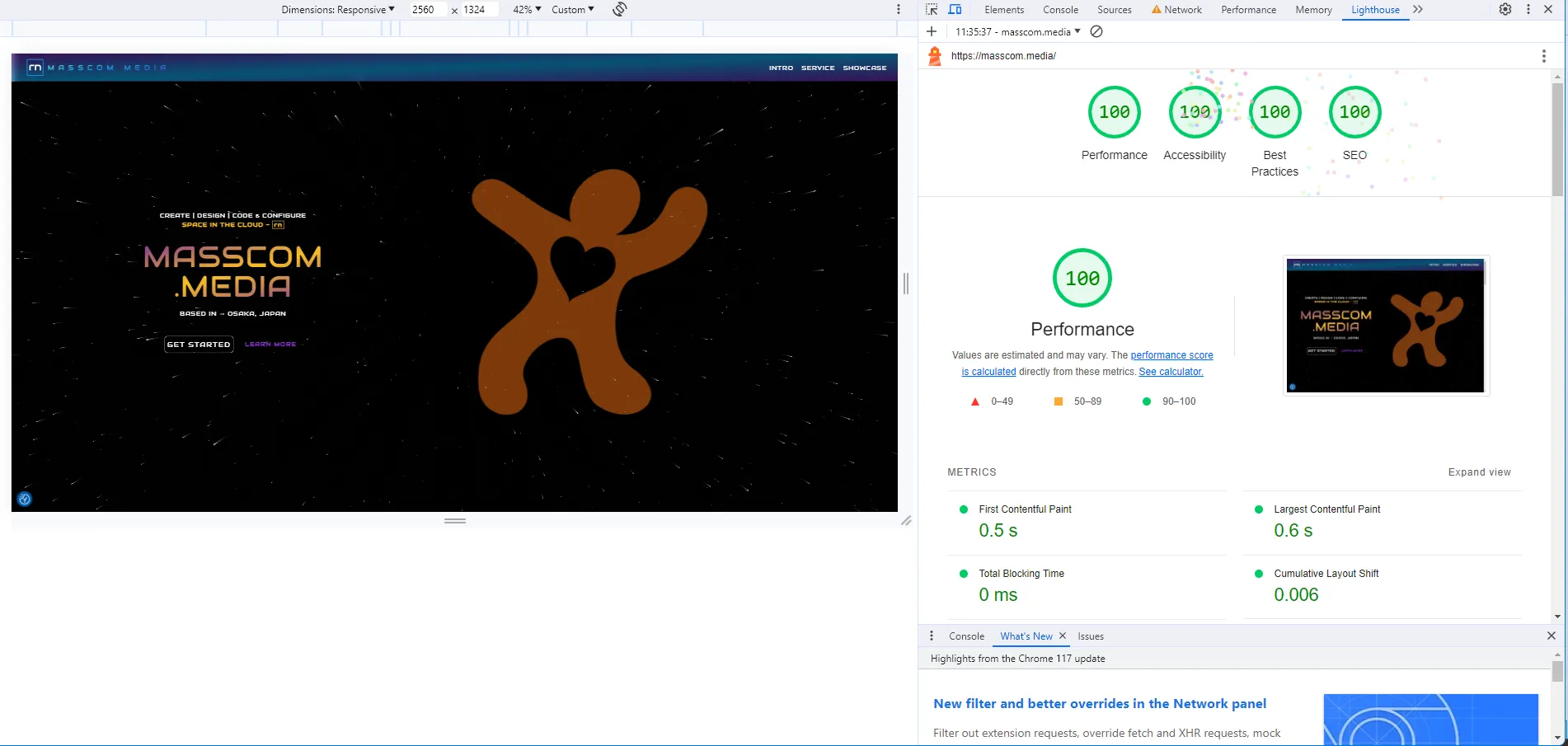Open the report selector dropdown masscom.media

pyautogui.click(x=1018, y=31)
